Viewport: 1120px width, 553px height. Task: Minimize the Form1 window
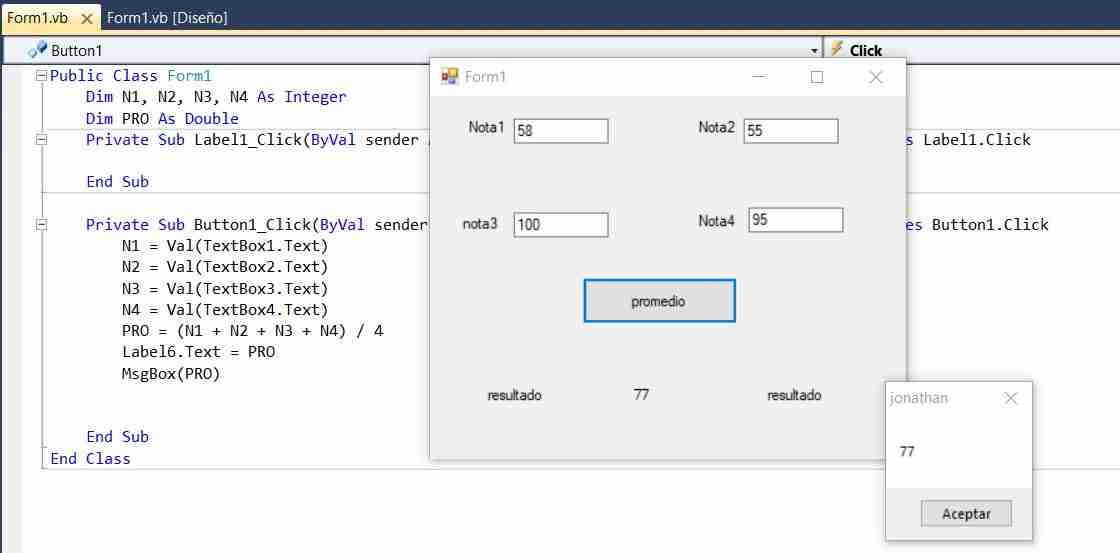coord(759,76)
